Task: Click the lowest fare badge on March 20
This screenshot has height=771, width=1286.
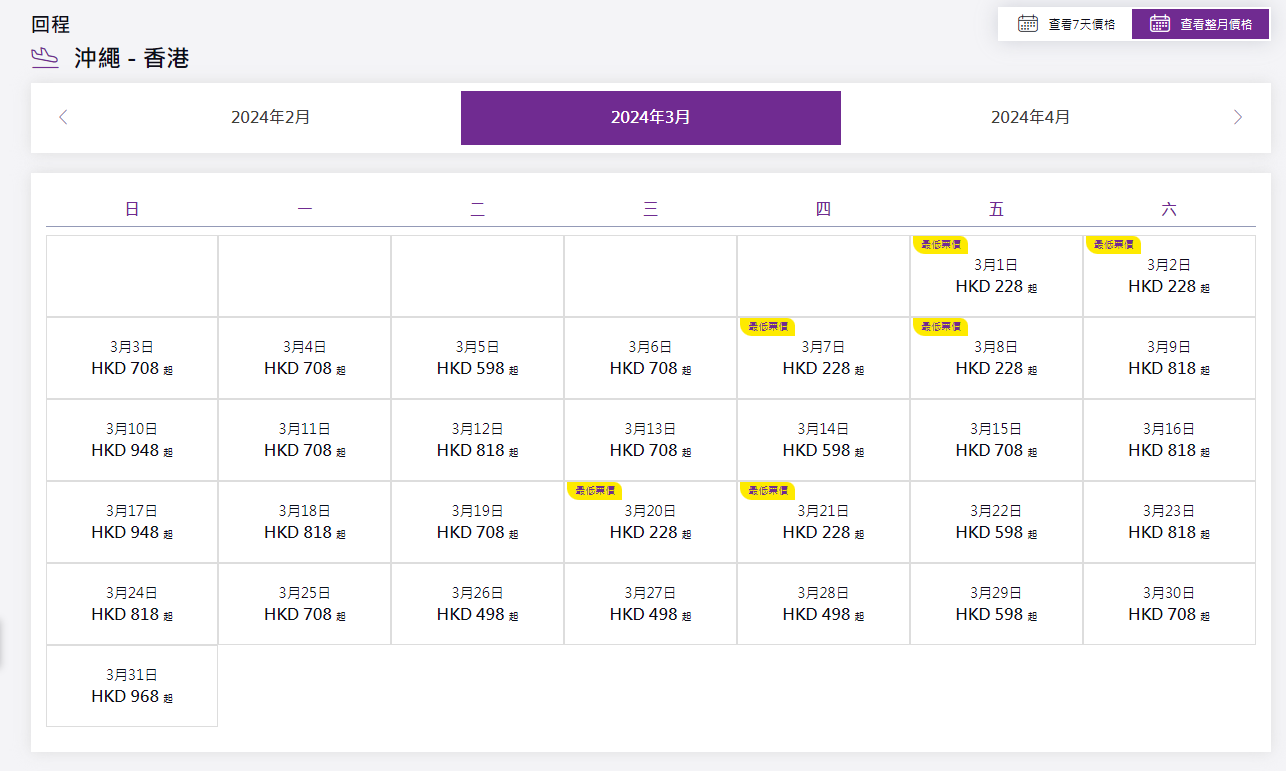Action: click(x=594, y=490)
